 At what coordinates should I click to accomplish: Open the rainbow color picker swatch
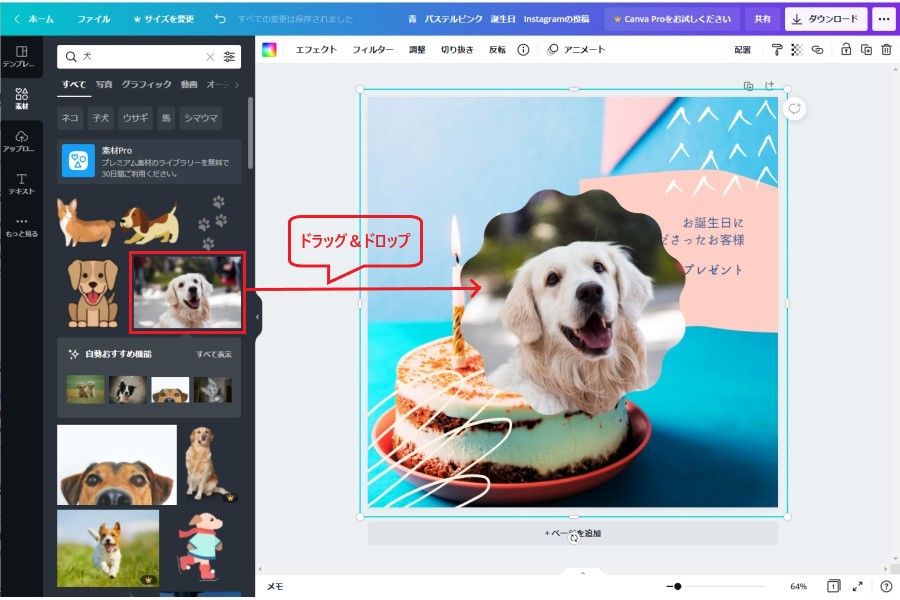pos(269,49)
